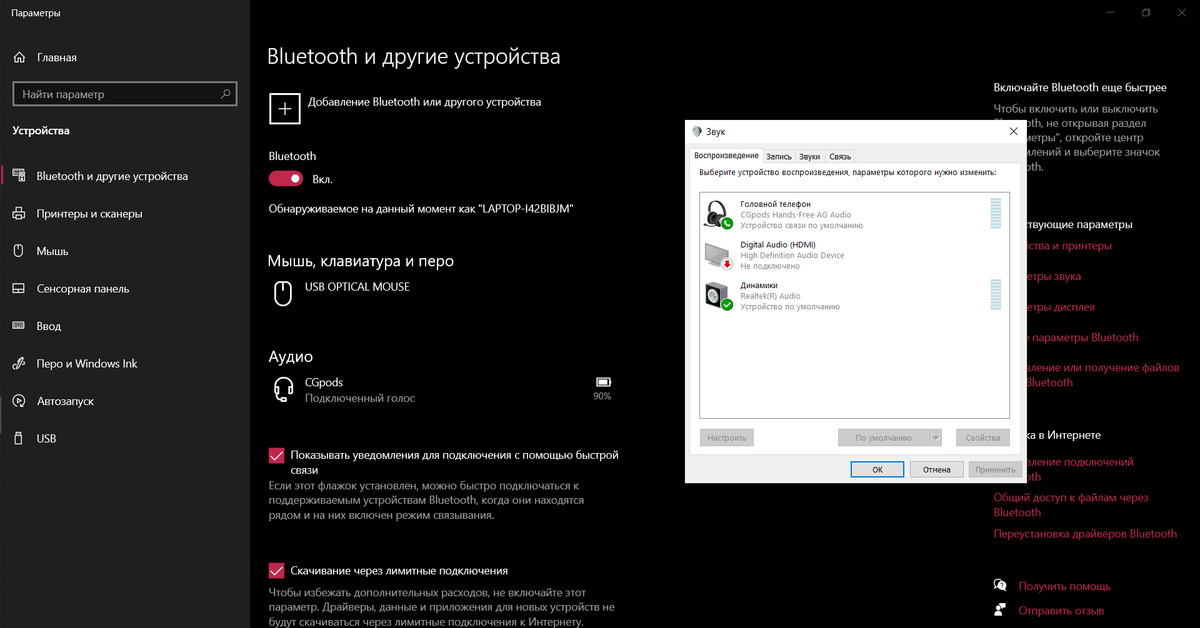Uncheck Скачивание через лимитные подключения checkbox
Viewport: 1200px width, 628px height.
coord(277,570)
